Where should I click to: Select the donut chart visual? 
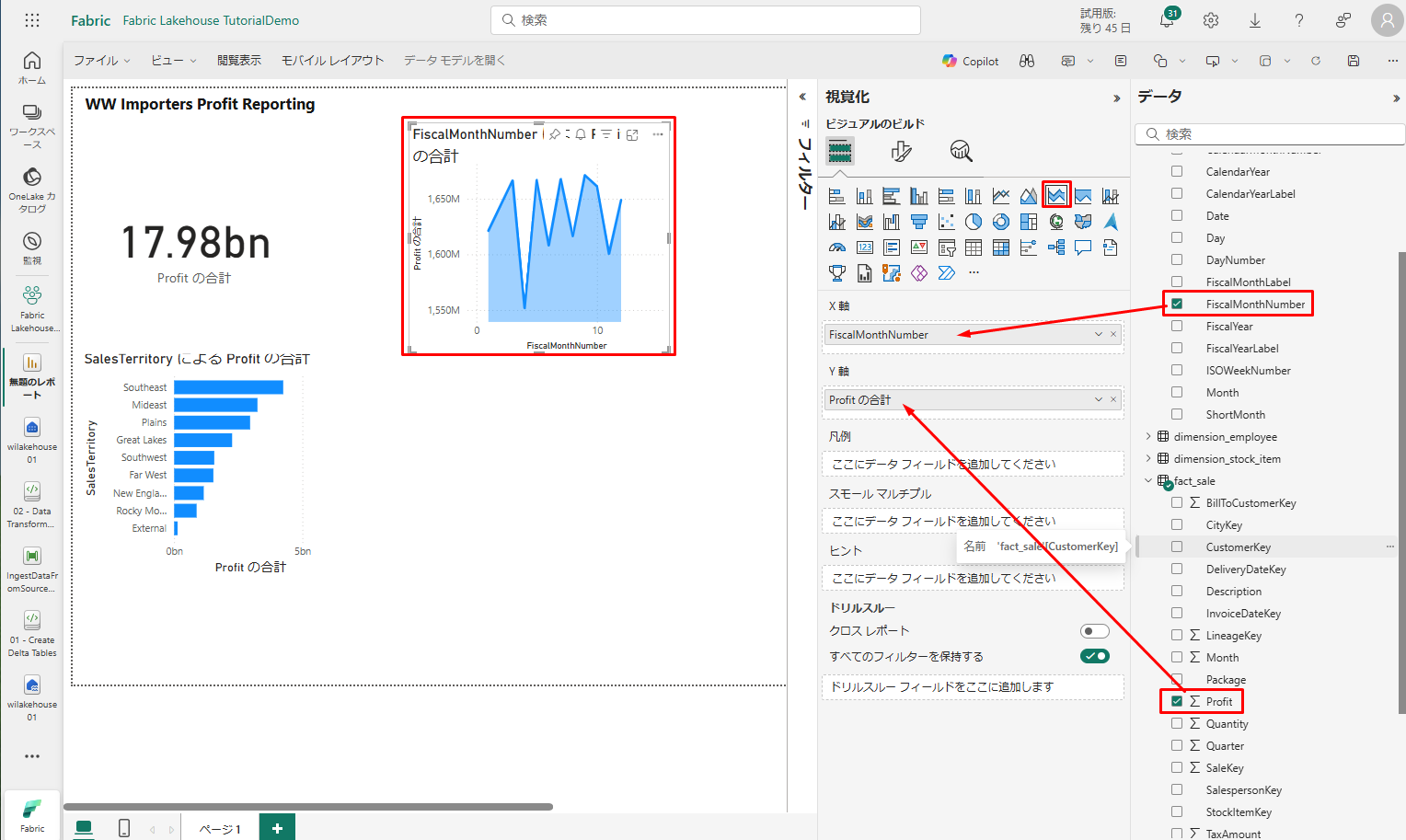tap(1001, 222)
